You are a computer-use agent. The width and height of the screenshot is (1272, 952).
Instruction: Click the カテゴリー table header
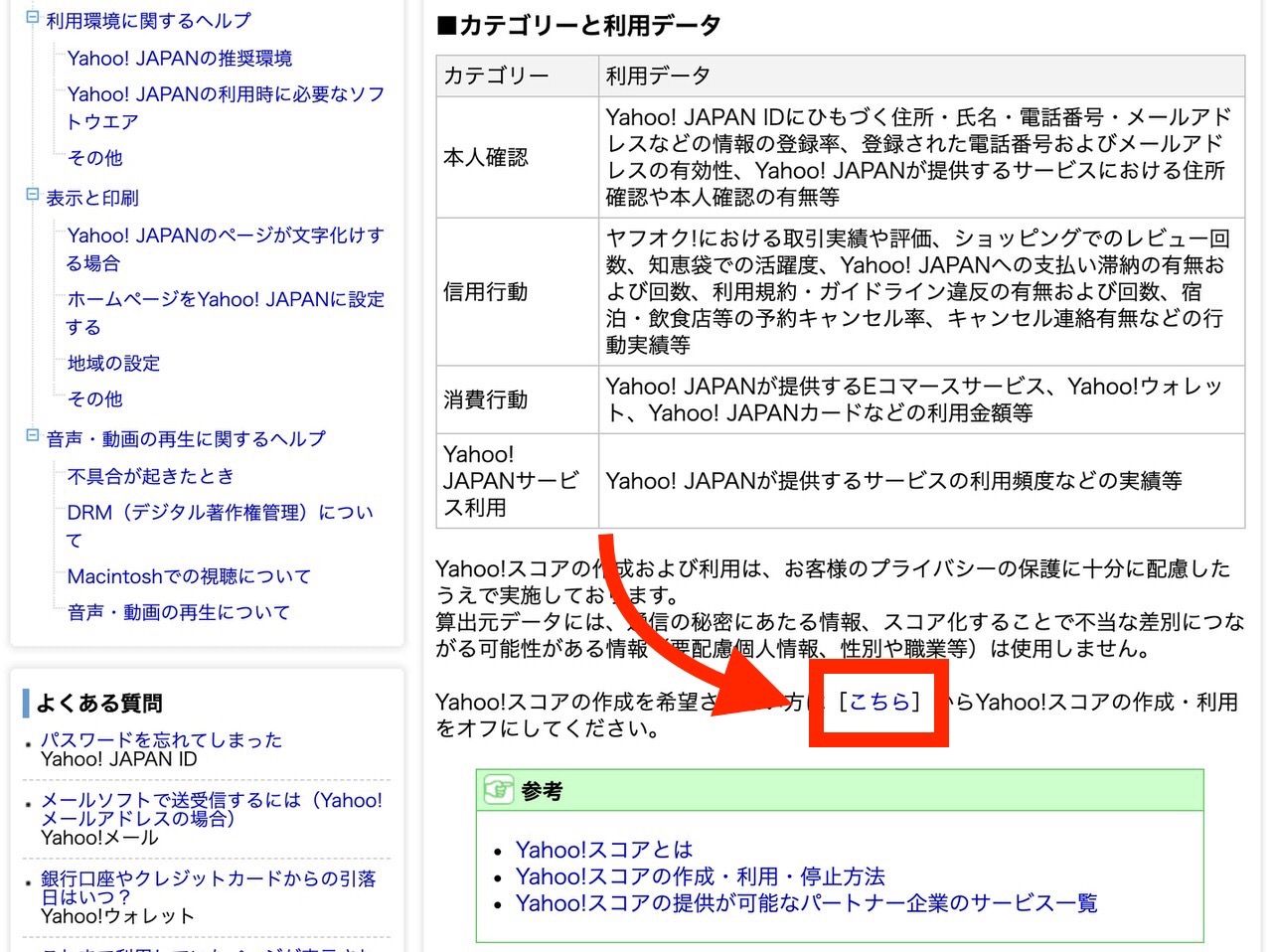(x=518, y=76)
